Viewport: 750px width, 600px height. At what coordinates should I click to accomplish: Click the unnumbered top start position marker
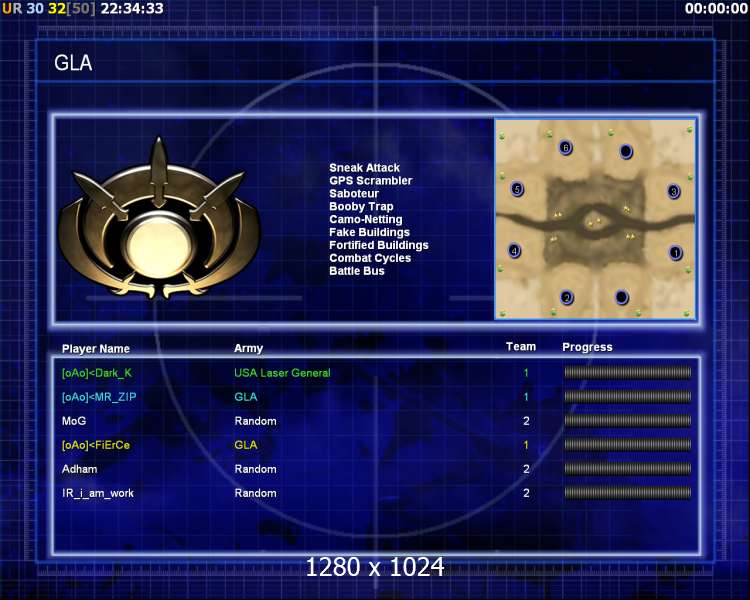(x=626, y=152)
